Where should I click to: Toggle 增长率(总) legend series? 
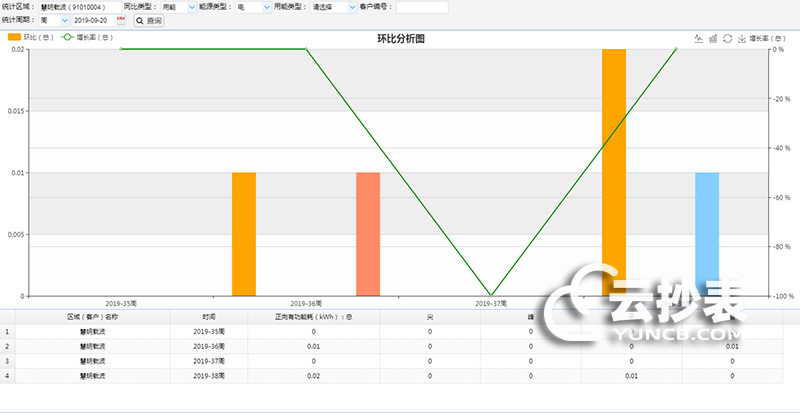tap(88, 37)
